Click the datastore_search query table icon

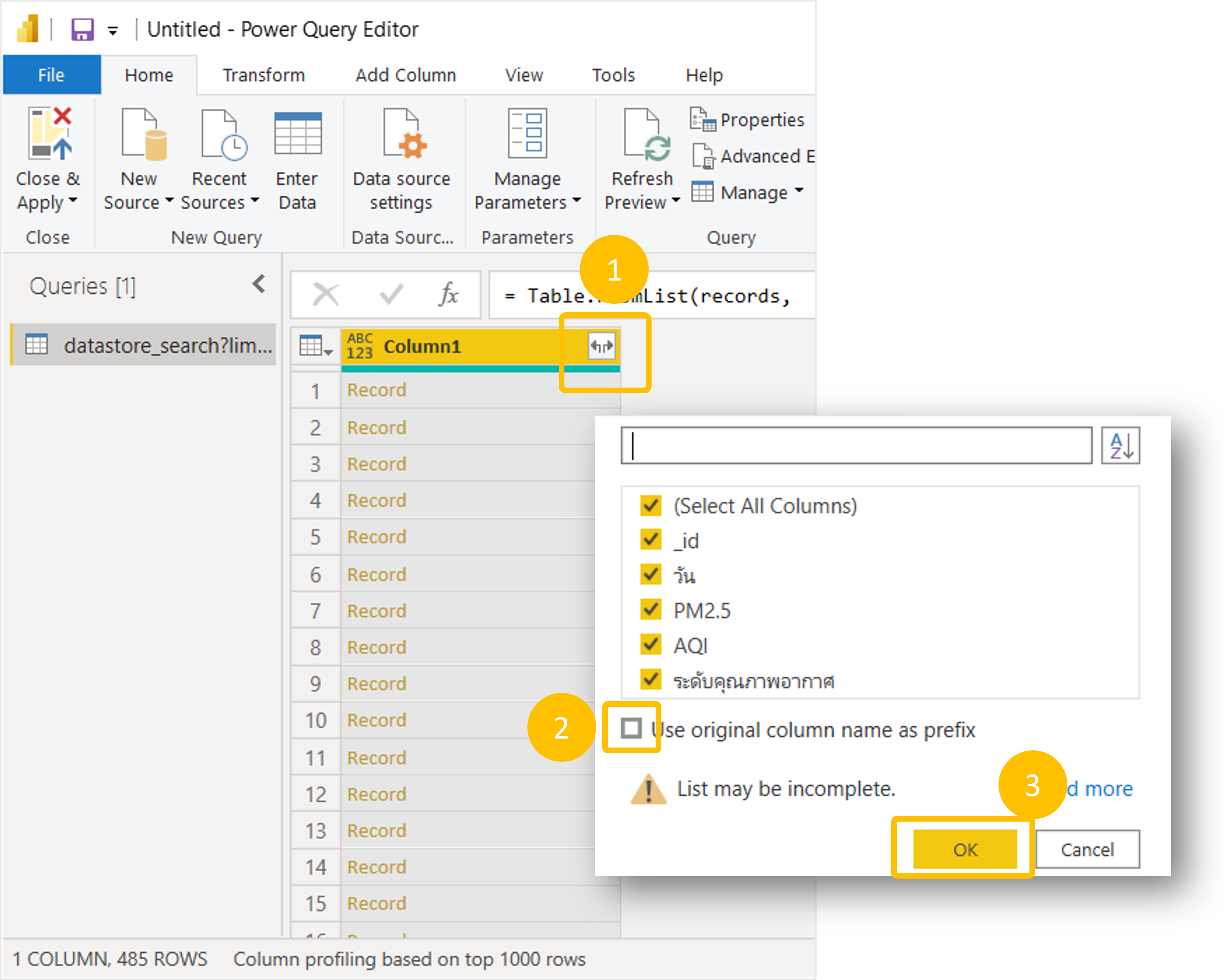[x=37, y=344]
